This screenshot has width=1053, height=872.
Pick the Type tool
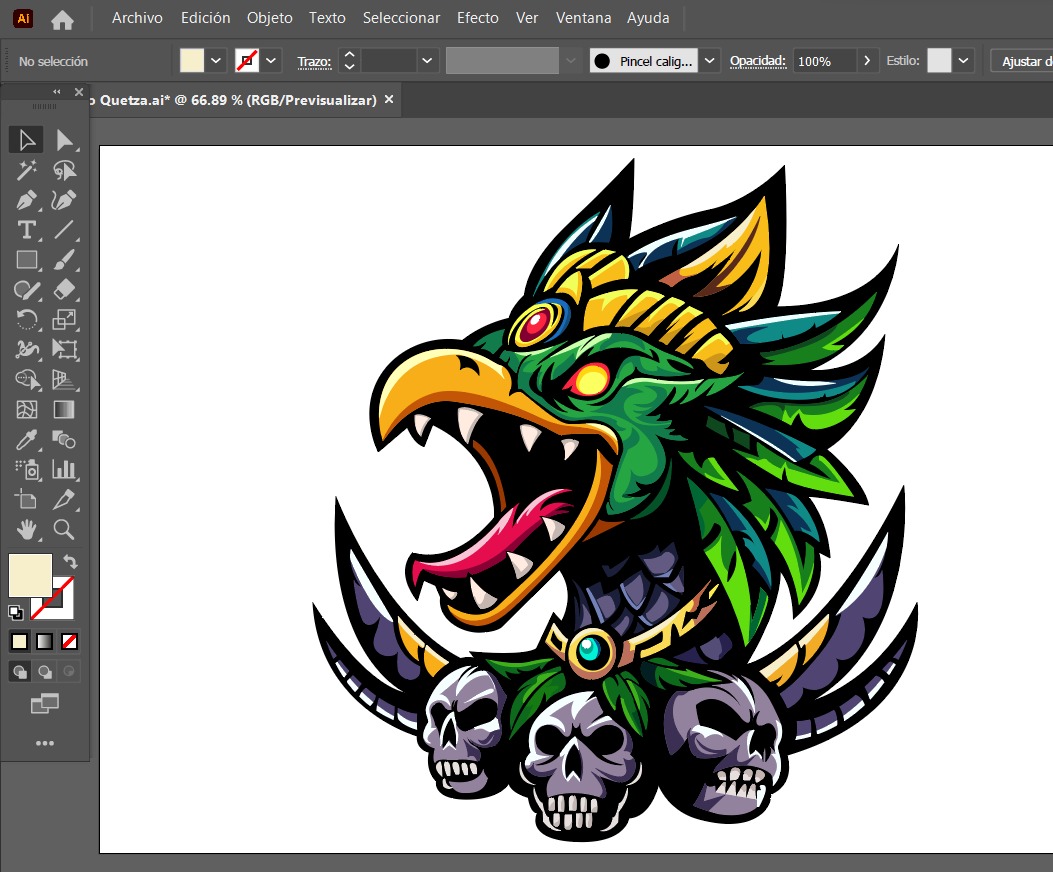click(x=26, y=230)
